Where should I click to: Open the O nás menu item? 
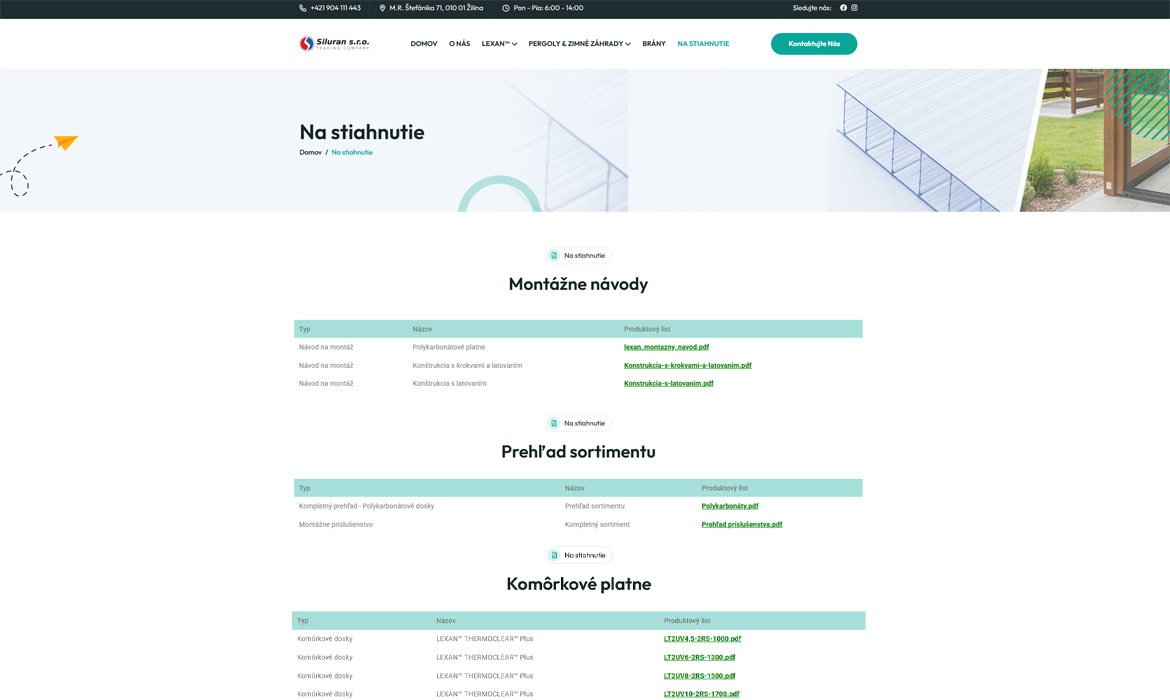coord(459,44)
